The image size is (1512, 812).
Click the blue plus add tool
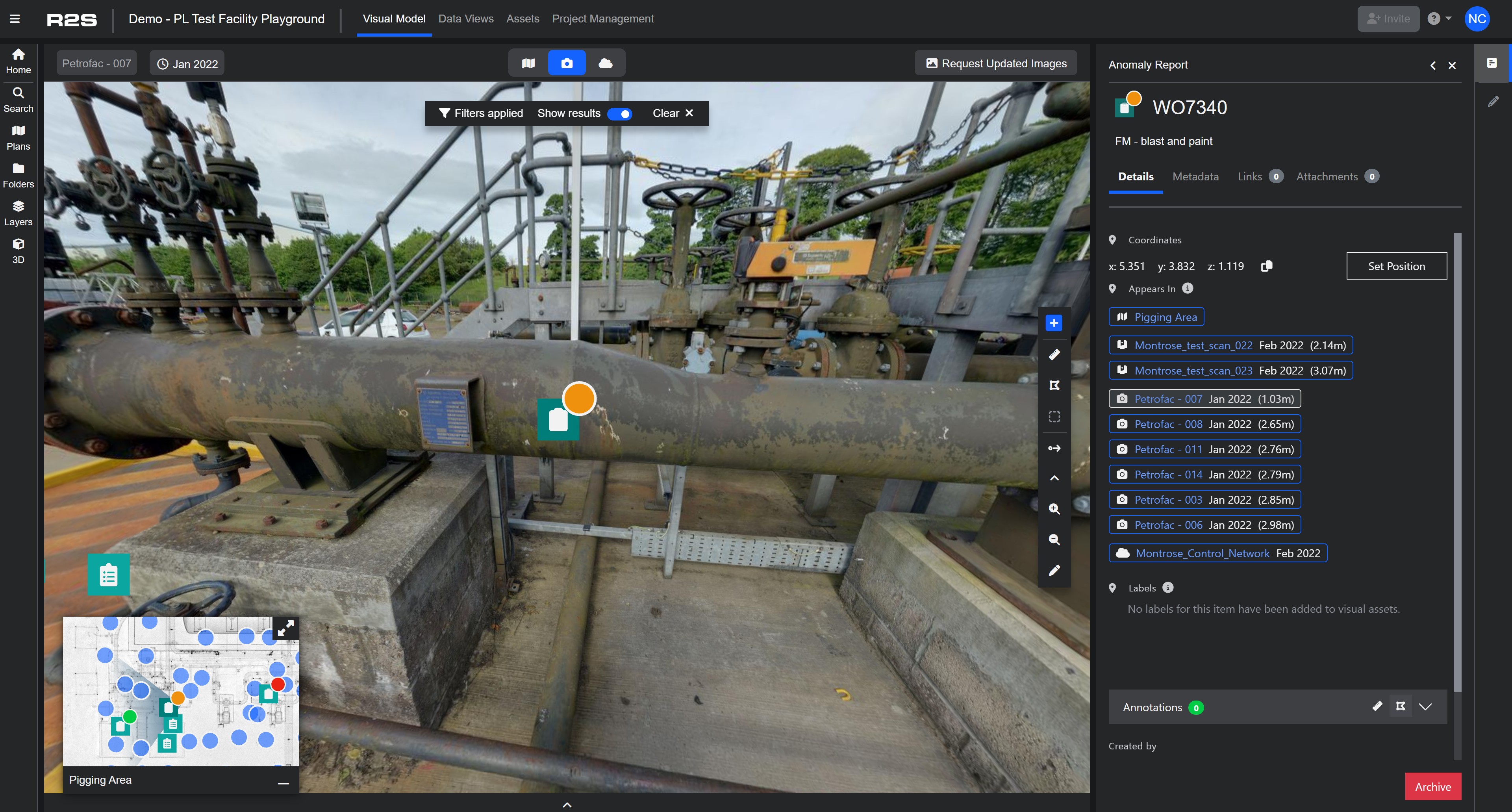pyautogui.click(x=1054, y=323)
